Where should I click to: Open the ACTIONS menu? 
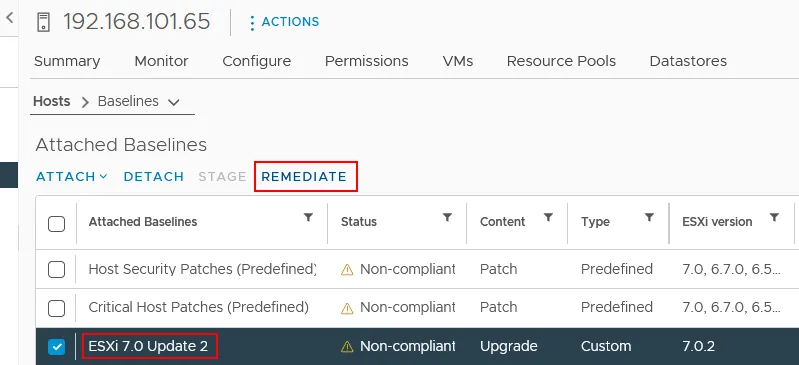[x=284, y=22]
